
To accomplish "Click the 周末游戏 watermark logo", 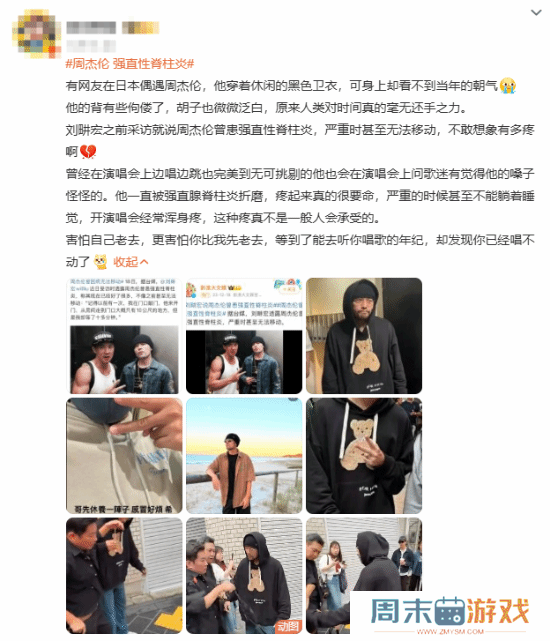I will (450, 615).
